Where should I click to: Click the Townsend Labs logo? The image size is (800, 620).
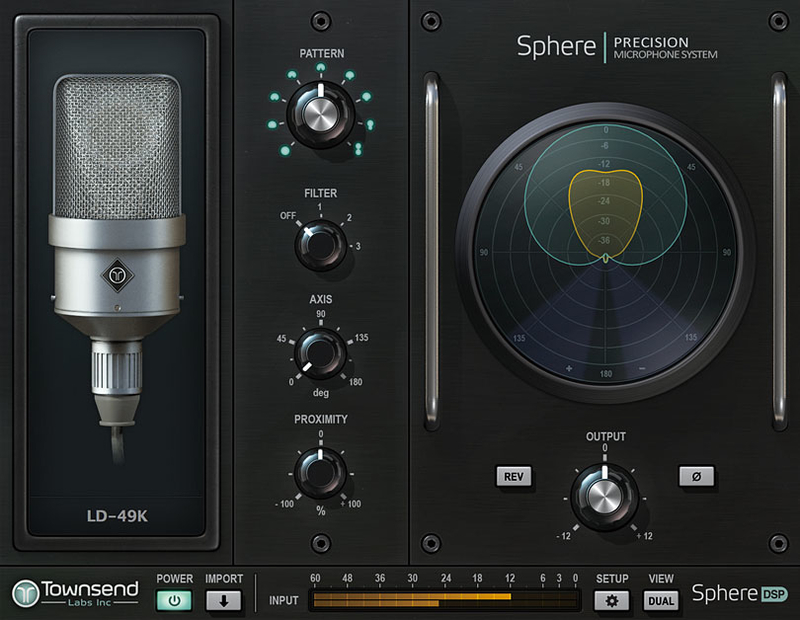pos(75,593)
